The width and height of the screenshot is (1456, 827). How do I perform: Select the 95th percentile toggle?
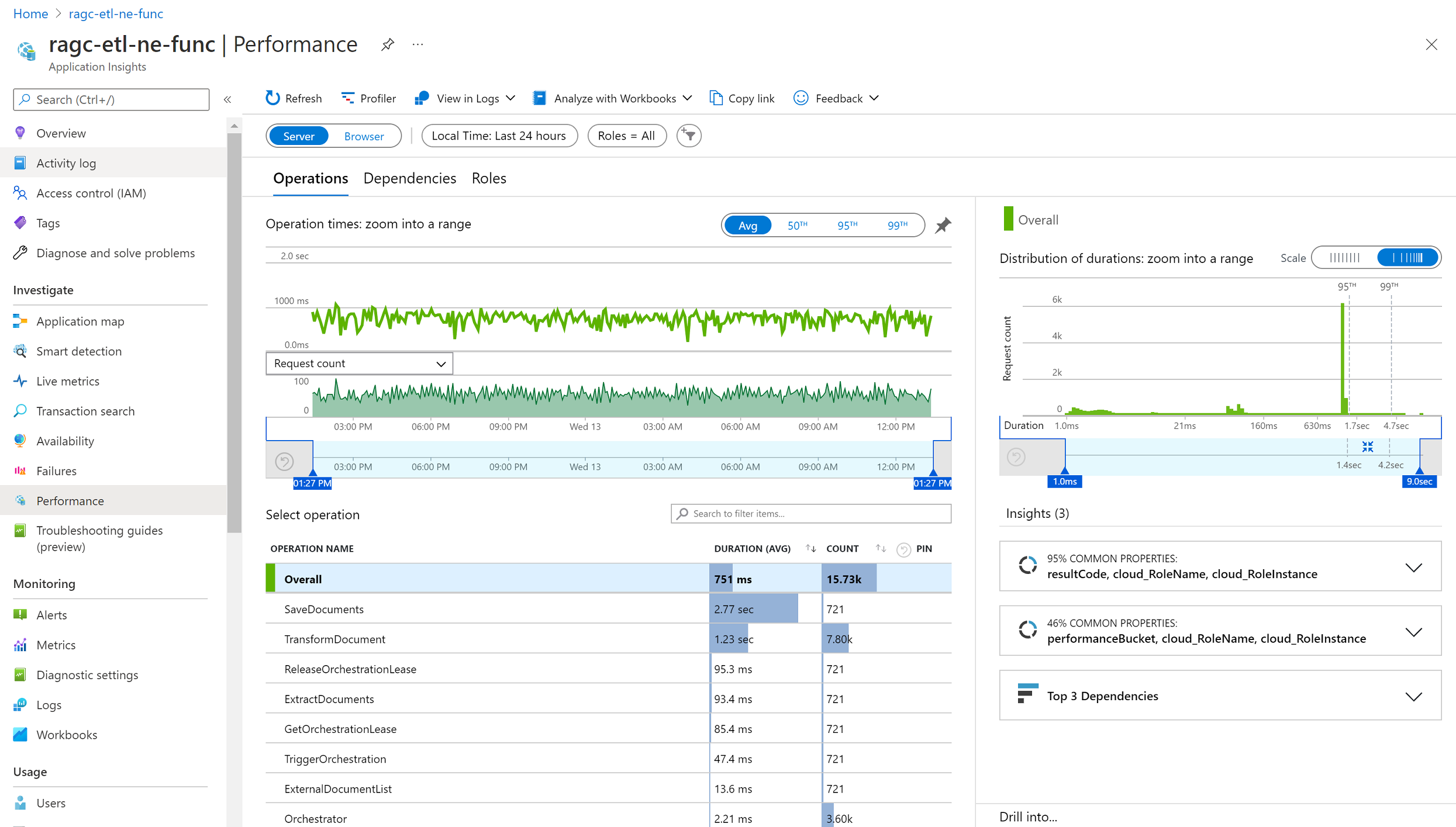pyautogui.click(x=847, y=226)
